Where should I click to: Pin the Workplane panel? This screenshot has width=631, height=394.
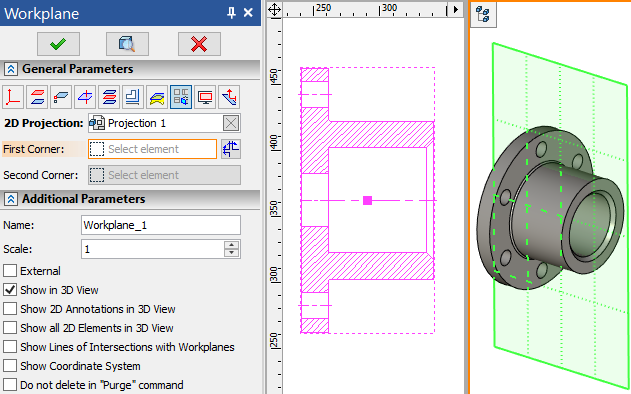[x=231, y=13]
